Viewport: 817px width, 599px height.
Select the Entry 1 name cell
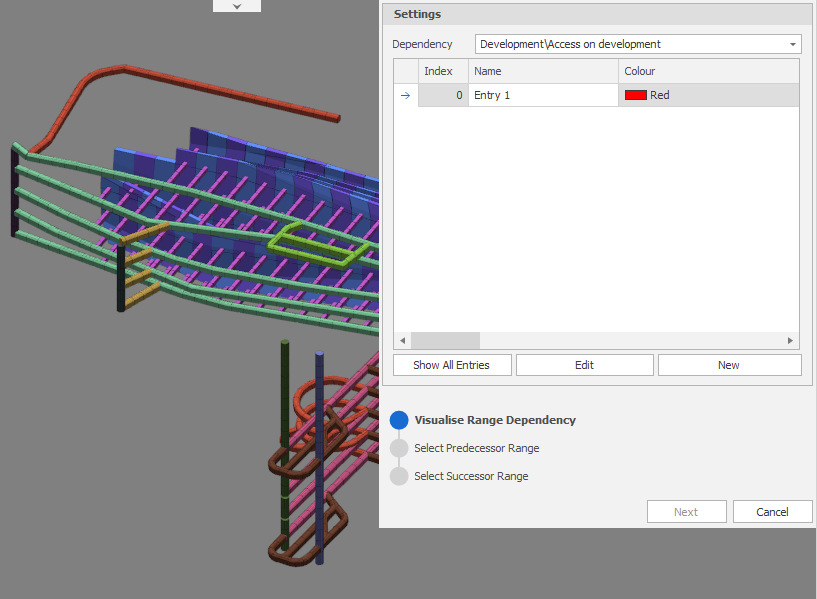pyautogui.click(x=542, y=96)
